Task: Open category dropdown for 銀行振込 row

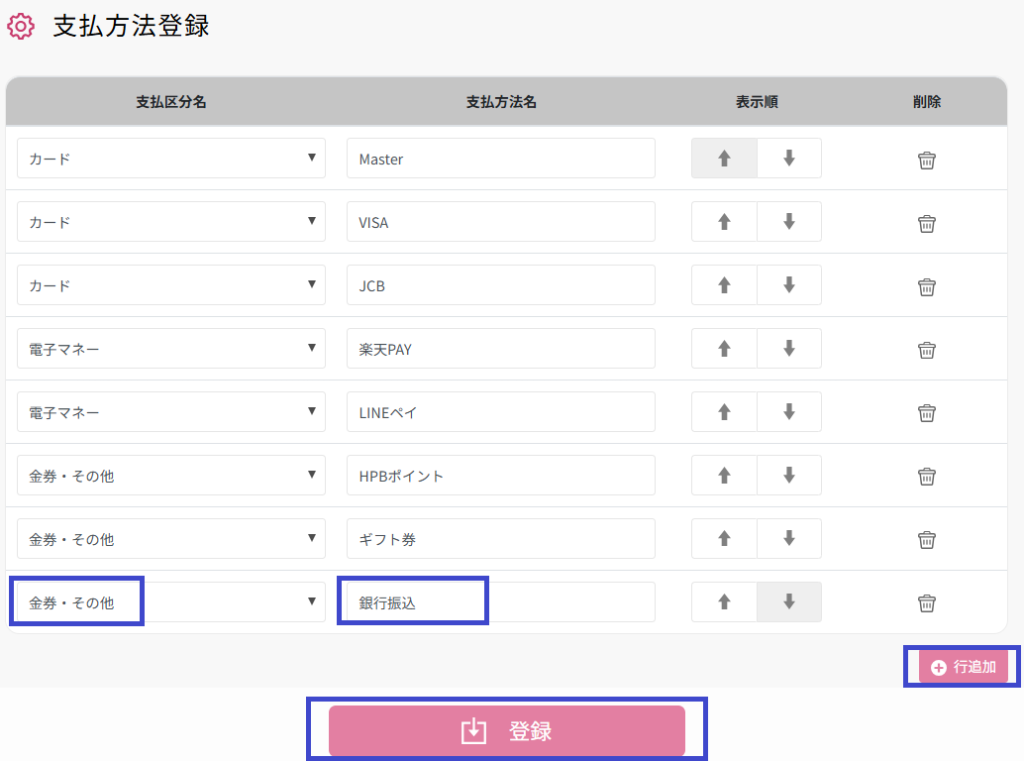Action: point(171,602)
